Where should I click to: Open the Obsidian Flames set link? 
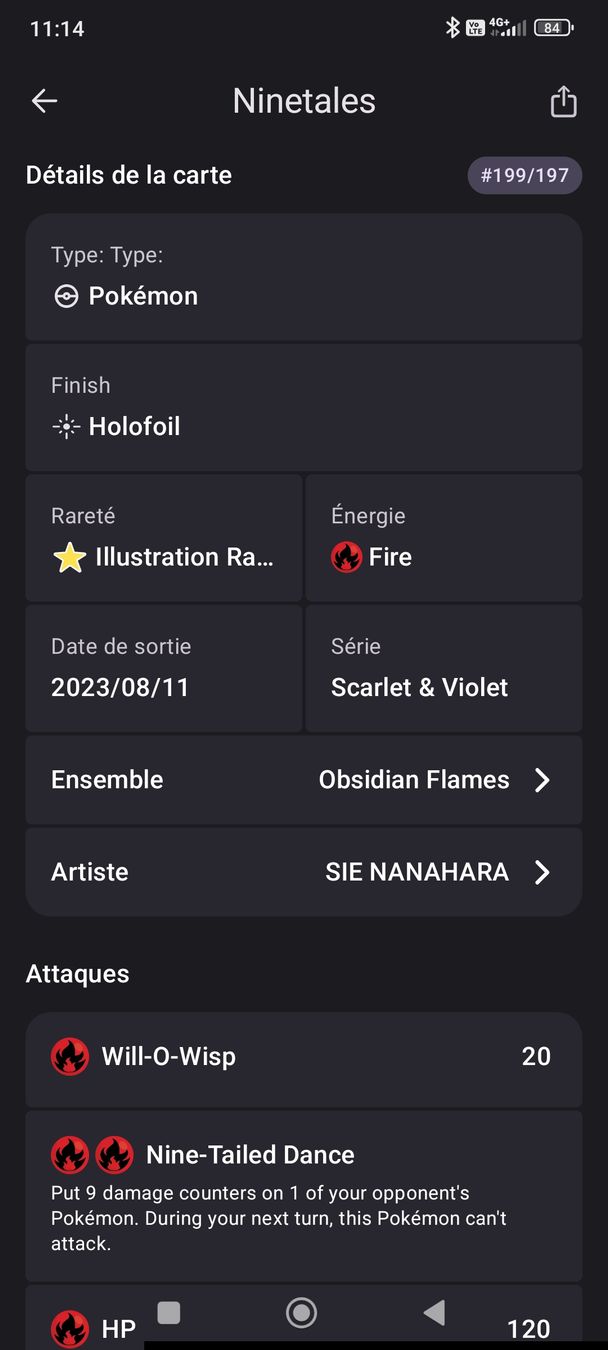(x=414, y=780)
